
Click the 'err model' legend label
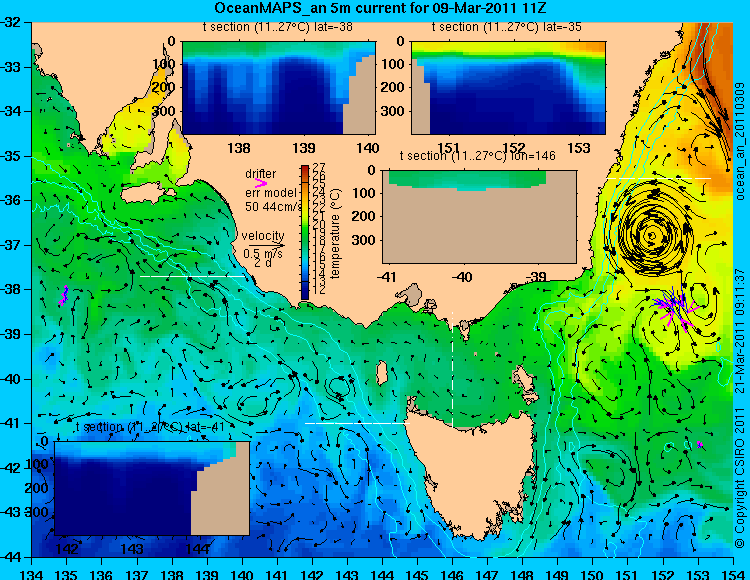[x=270, y=193]
